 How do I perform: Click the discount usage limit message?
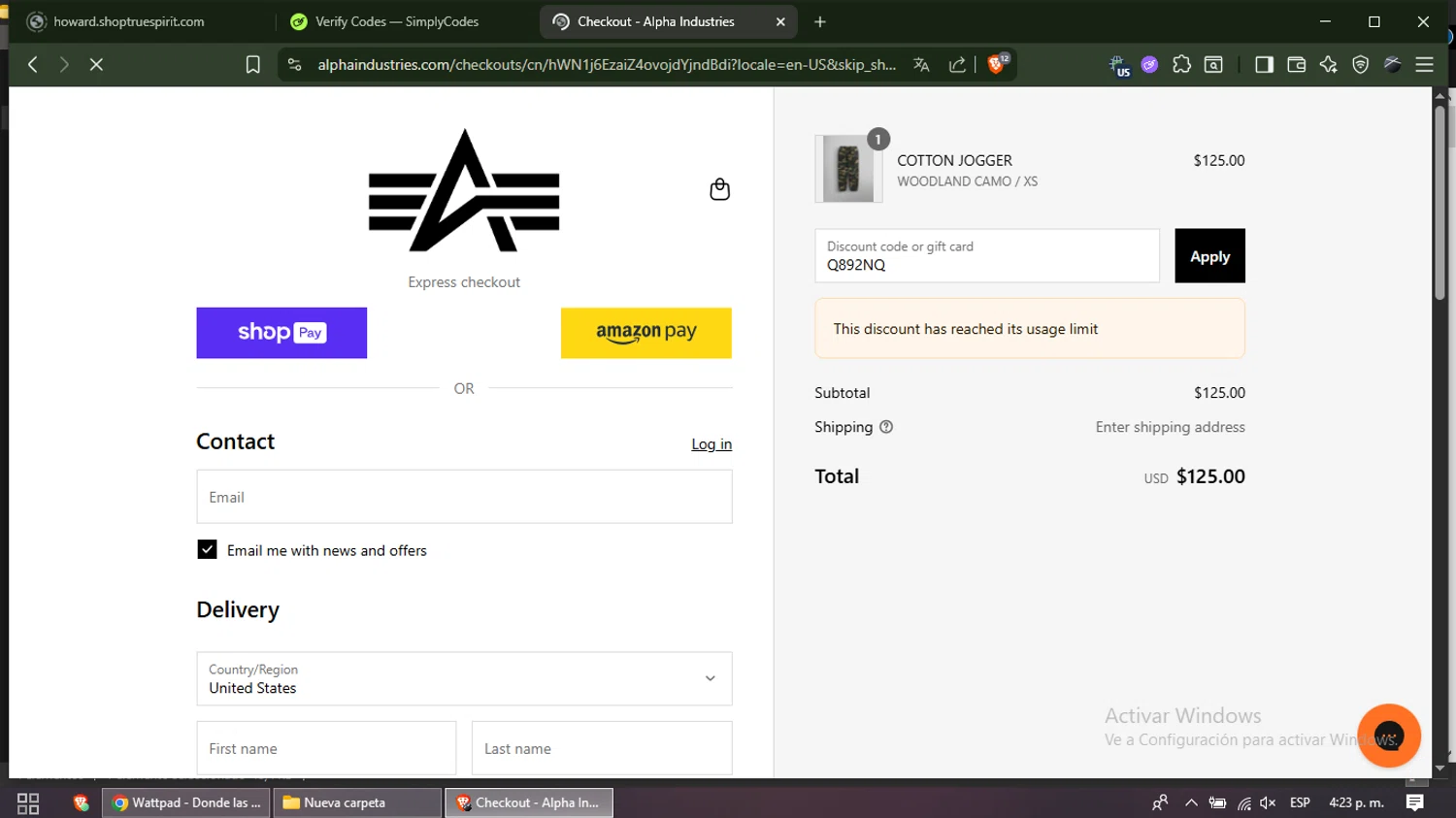pyautogui.click(x=1029, y=329)
